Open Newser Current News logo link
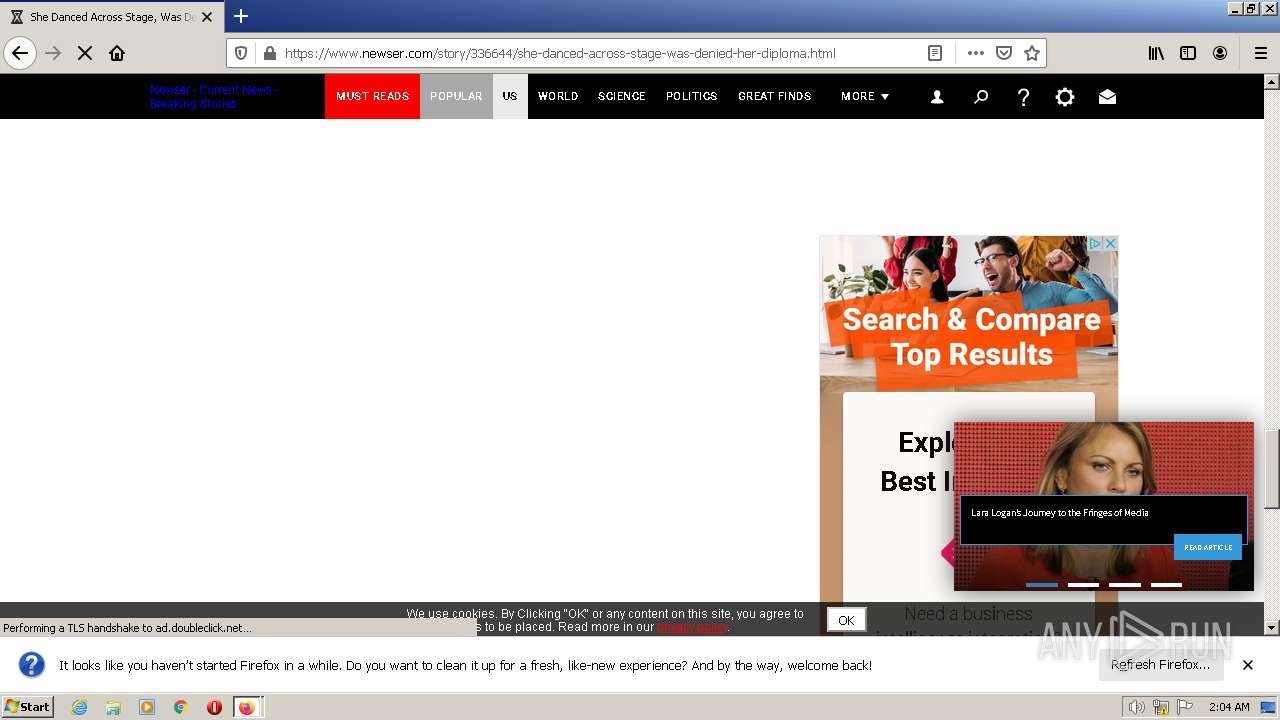1280x720 pixels. [214, 96]
